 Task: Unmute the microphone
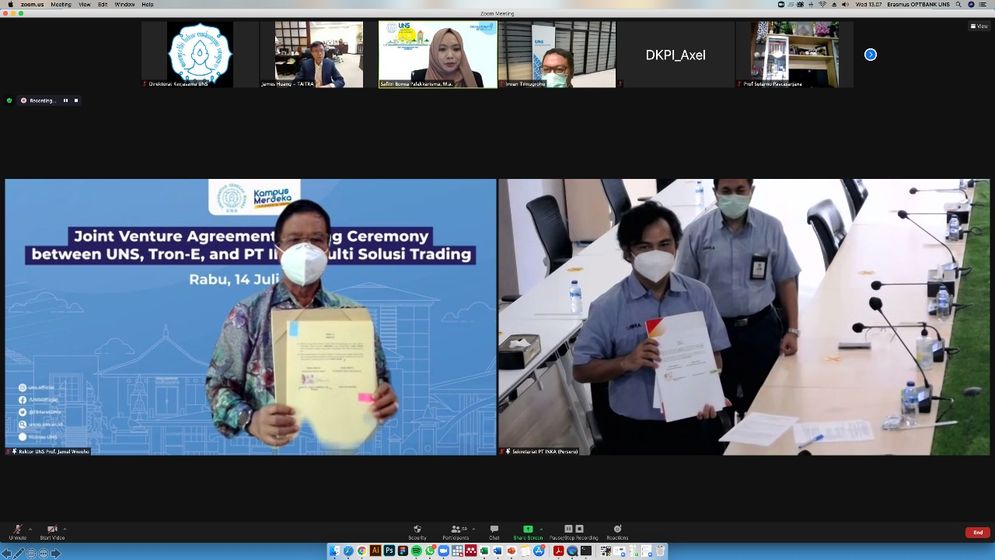click(17, 531)
